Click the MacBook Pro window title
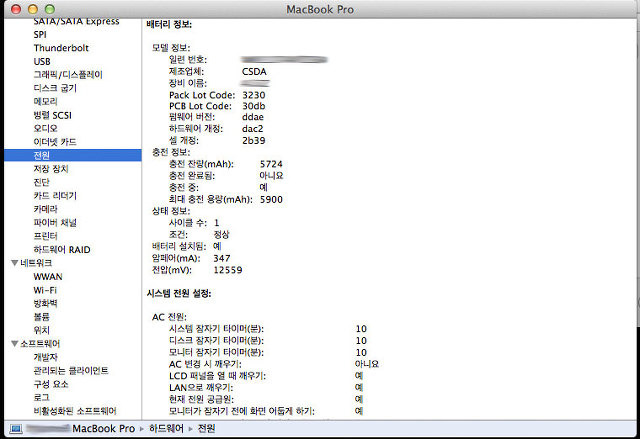The image size is (640, 439). coord(320,9)
